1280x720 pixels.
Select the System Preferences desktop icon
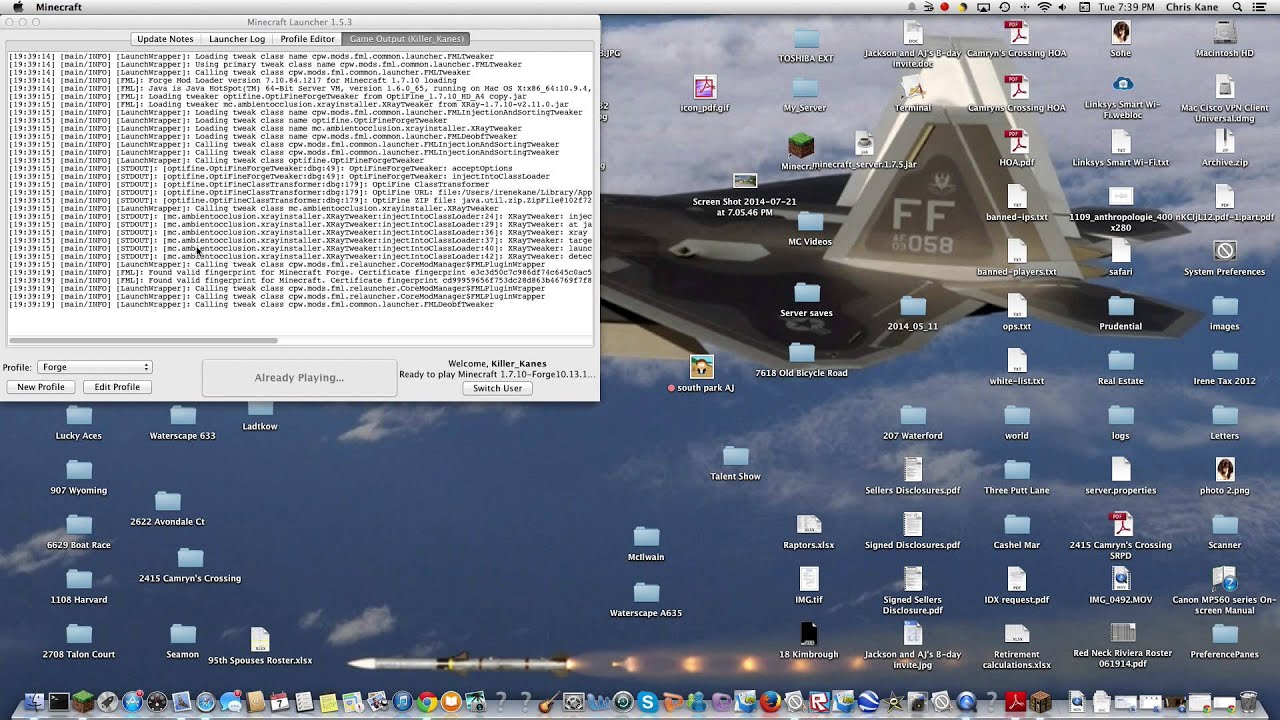(x=1224, y=258)
